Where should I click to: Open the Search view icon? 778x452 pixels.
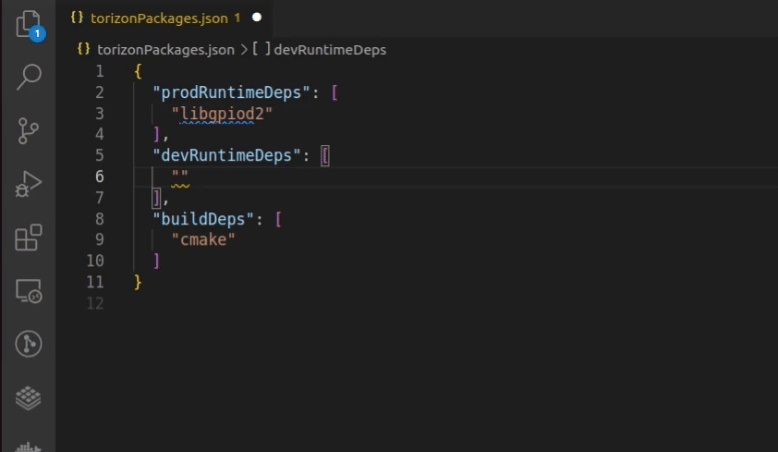coord(28,77)
